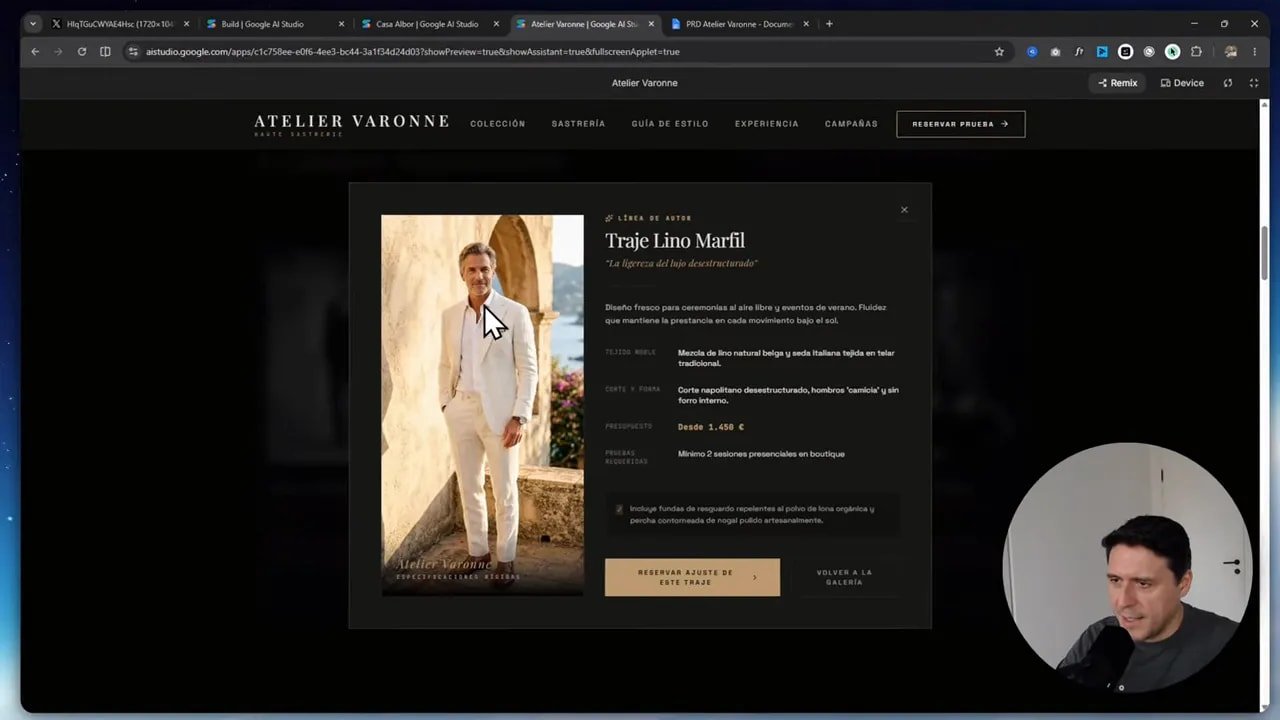
Task: Click Volver a la Galería button
Action: point(844,577)
